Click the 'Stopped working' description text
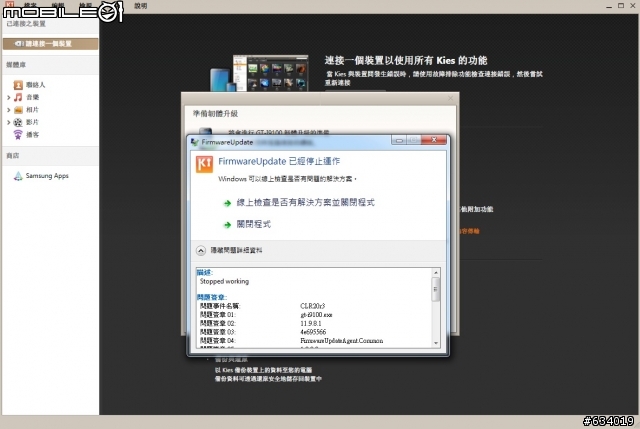640x429 pixels. (224, 281)
